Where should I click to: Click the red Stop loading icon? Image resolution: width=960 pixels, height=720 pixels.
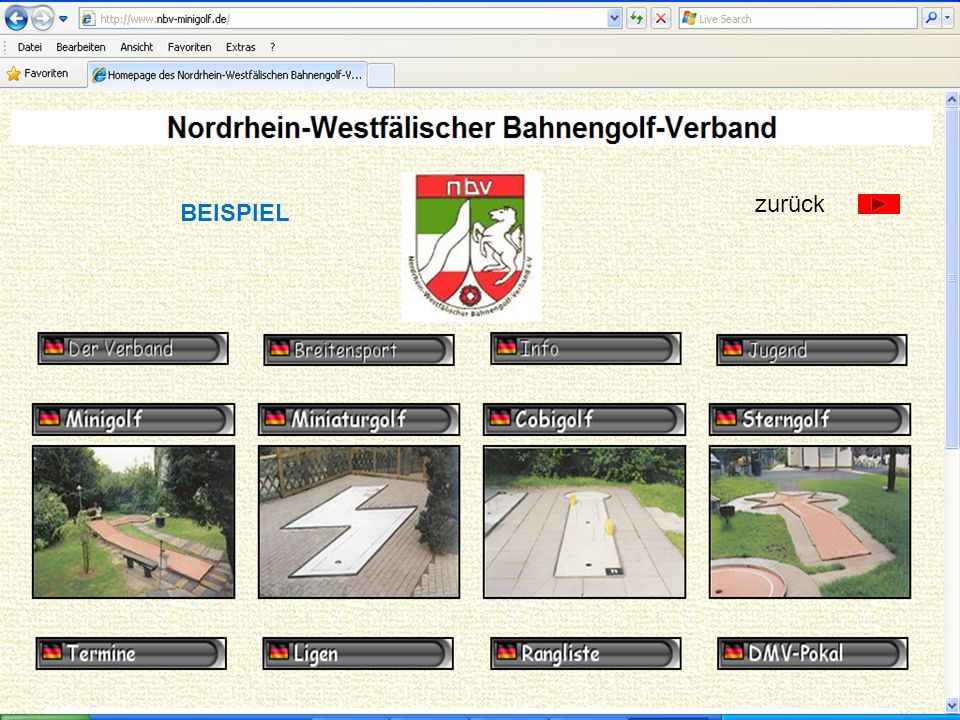pos(661,19)
